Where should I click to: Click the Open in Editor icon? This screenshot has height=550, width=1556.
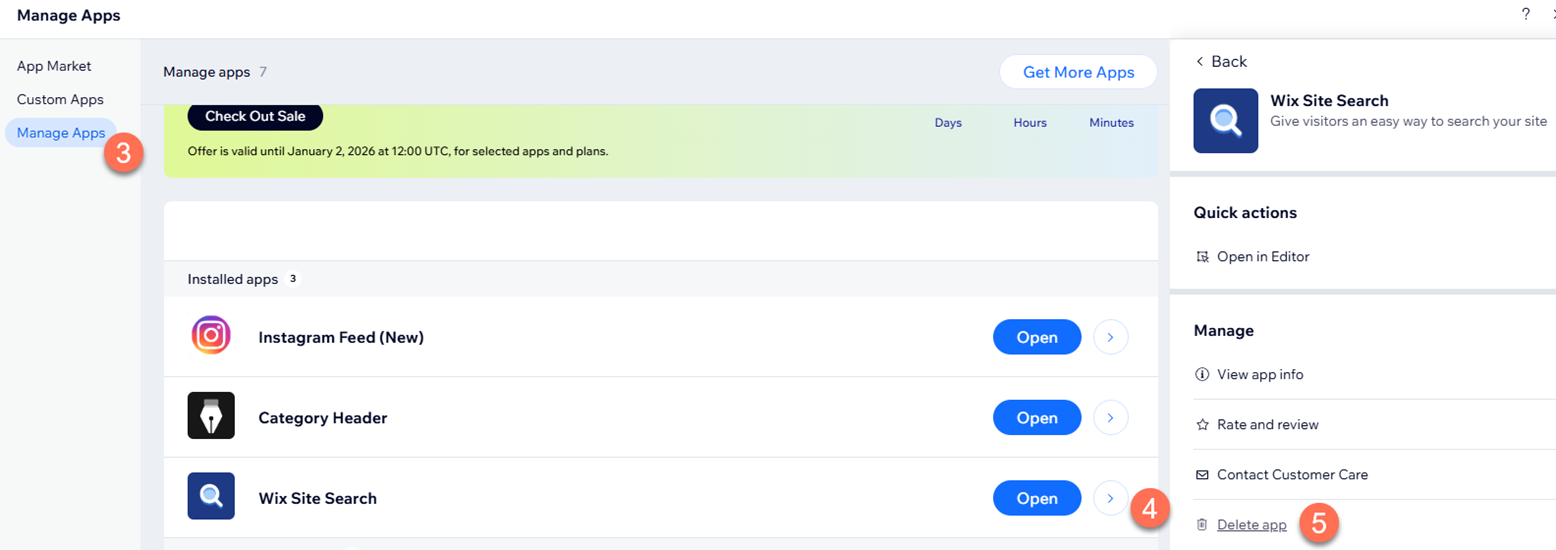pos(1203,257)
